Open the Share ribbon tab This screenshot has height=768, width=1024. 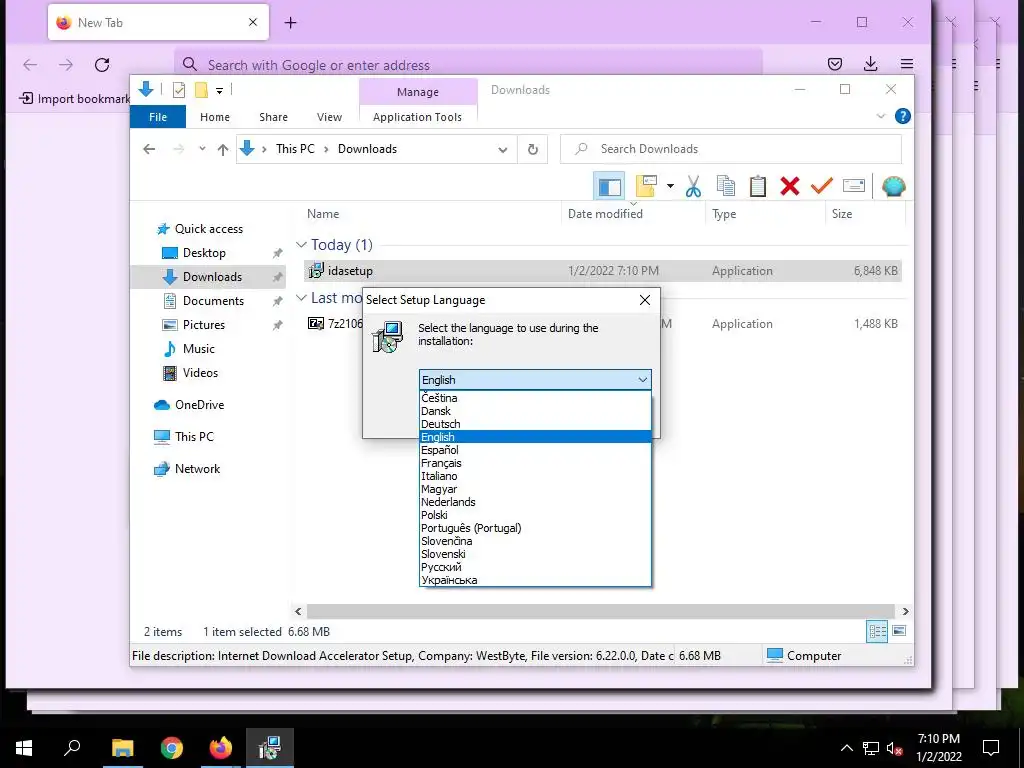(273, 117)
